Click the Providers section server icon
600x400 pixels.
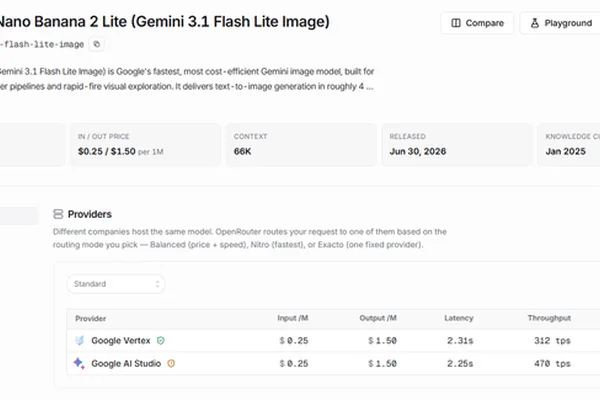58,214
